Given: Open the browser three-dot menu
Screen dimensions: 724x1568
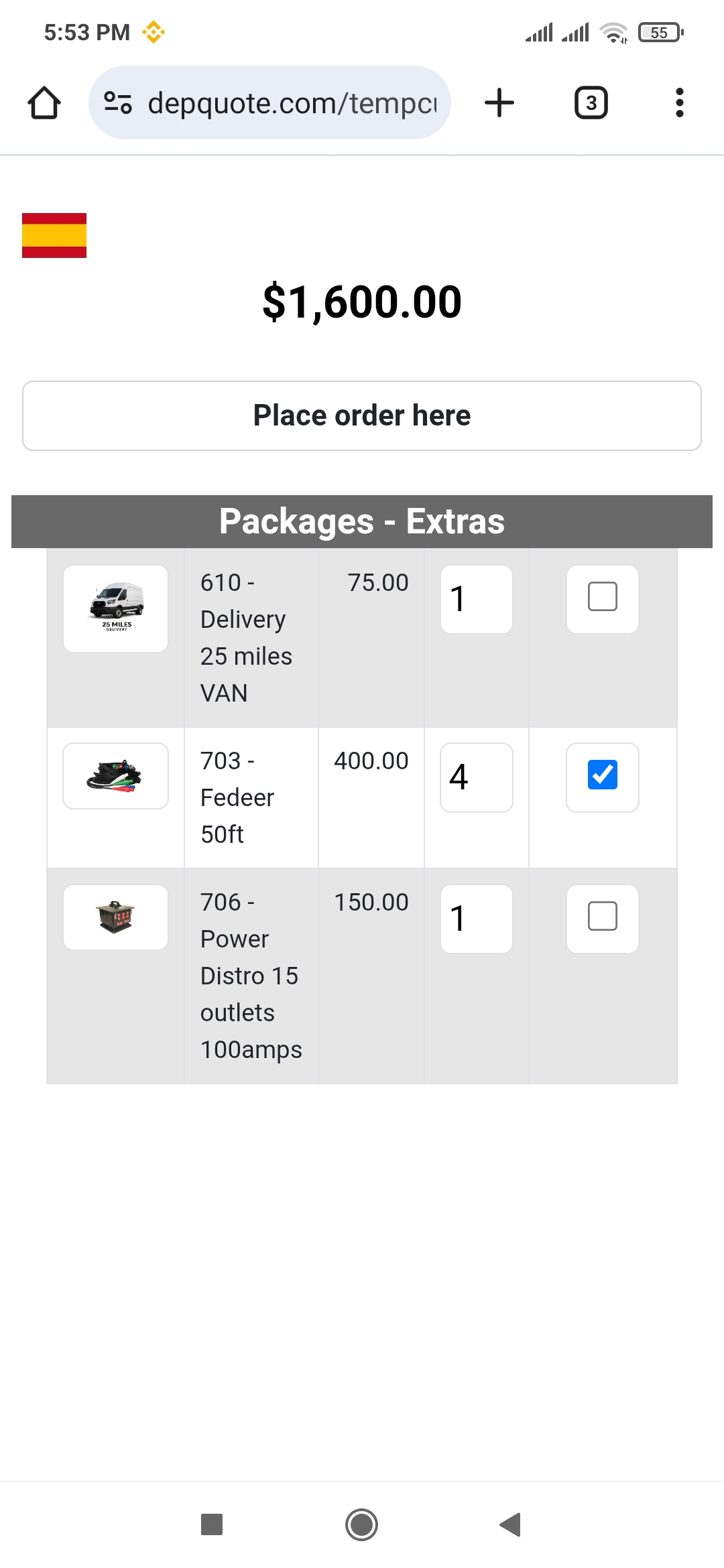Looking at the screenshot, I should 679,103.
